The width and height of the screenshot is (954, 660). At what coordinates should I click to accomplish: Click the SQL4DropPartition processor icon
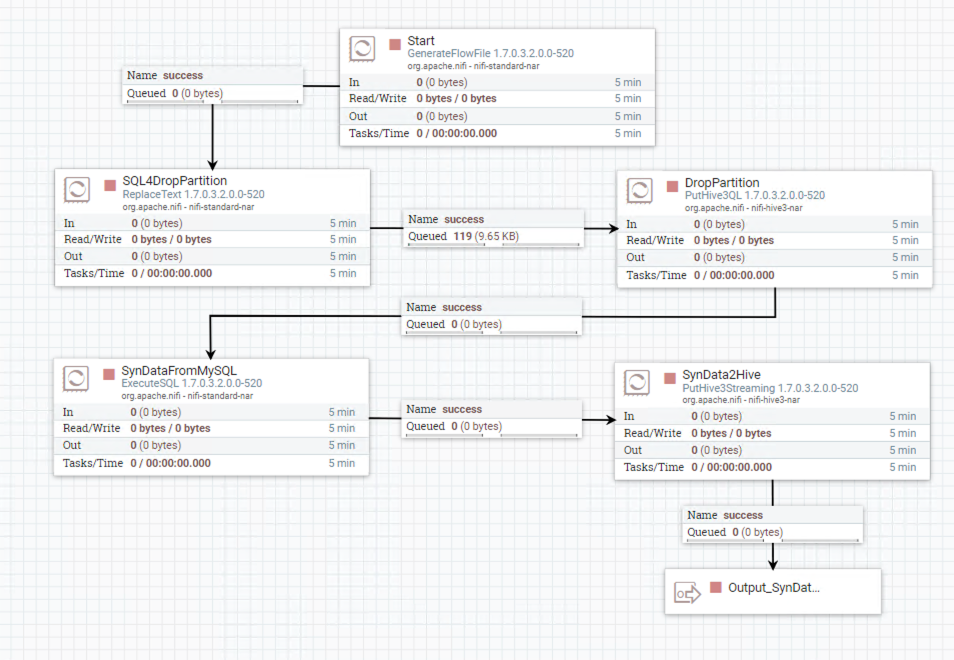point(78,189)
